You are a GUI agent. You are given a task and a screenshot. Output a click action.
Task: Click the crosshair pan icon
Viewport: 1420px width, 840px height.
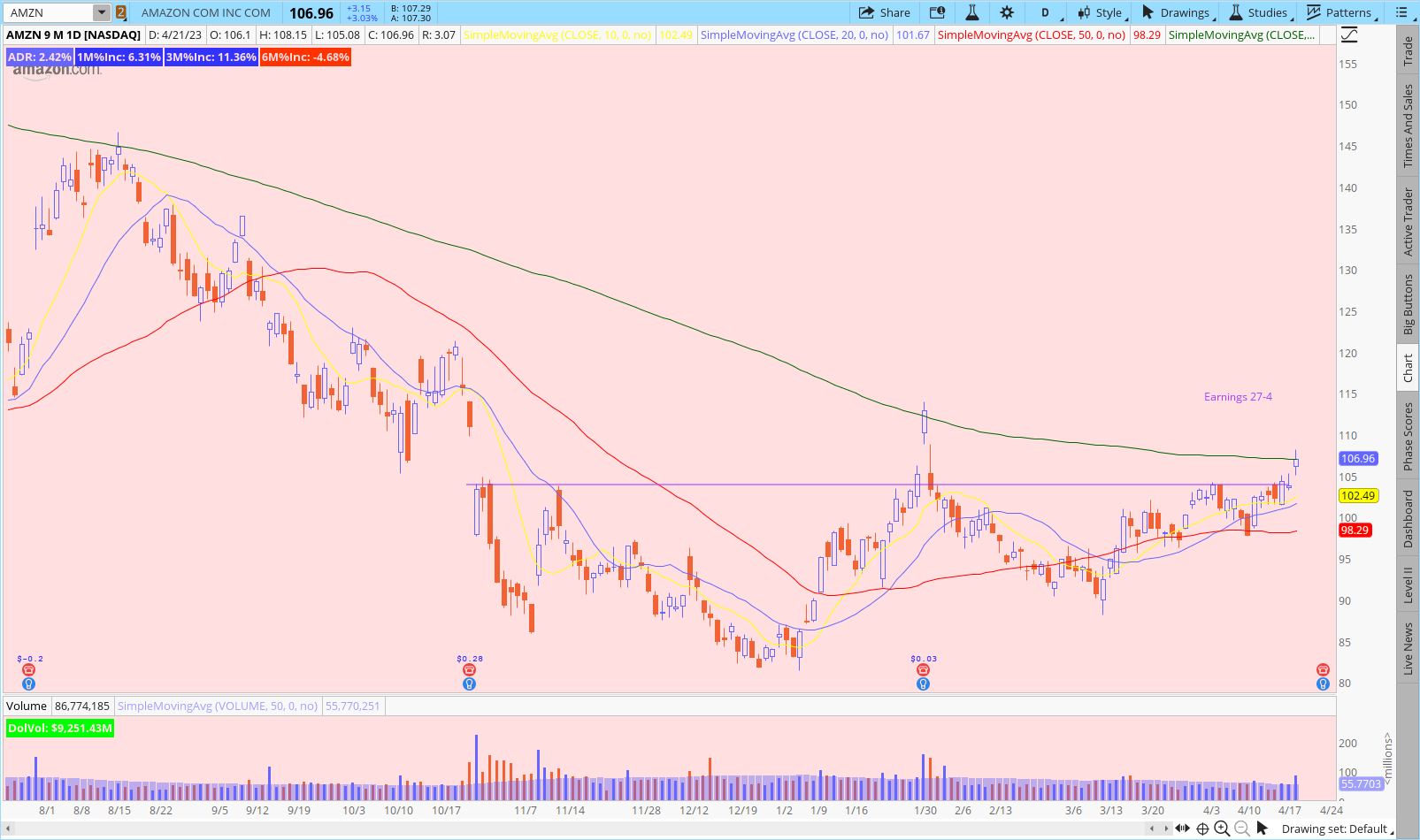click(x=1202, y=829)
